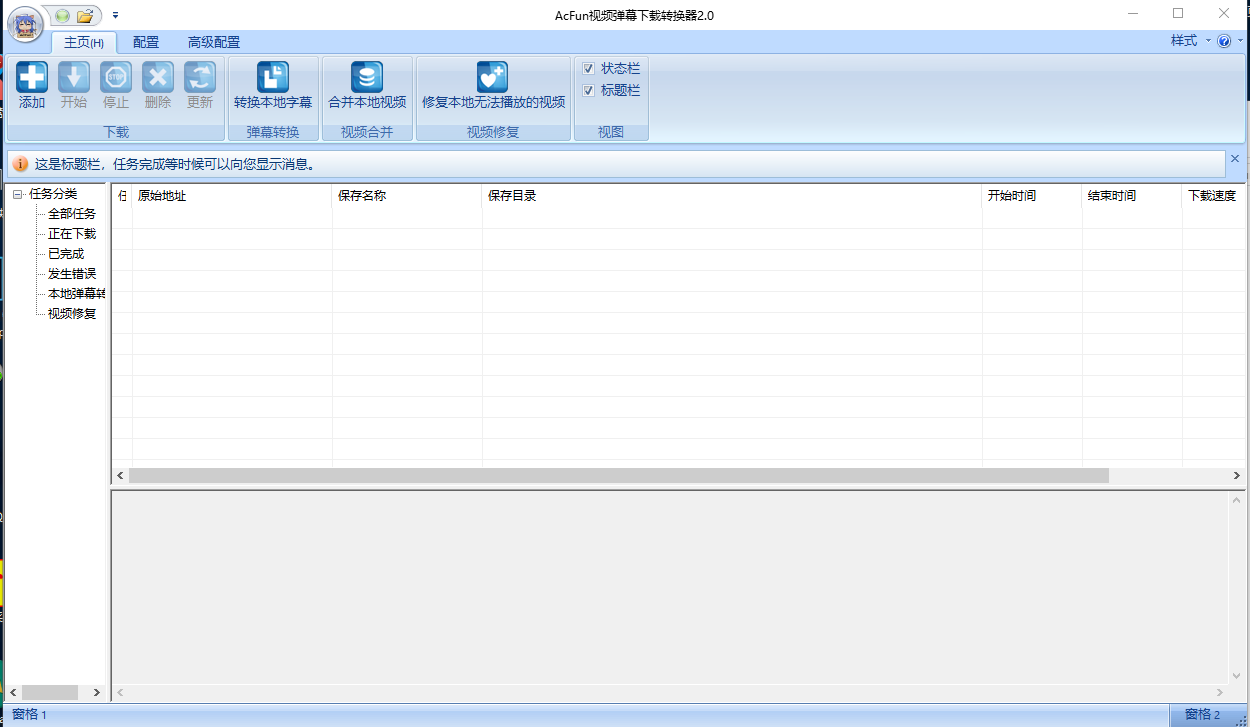
Task: Click the blue help question mark icon
Action: click(x=1224, y=42)
